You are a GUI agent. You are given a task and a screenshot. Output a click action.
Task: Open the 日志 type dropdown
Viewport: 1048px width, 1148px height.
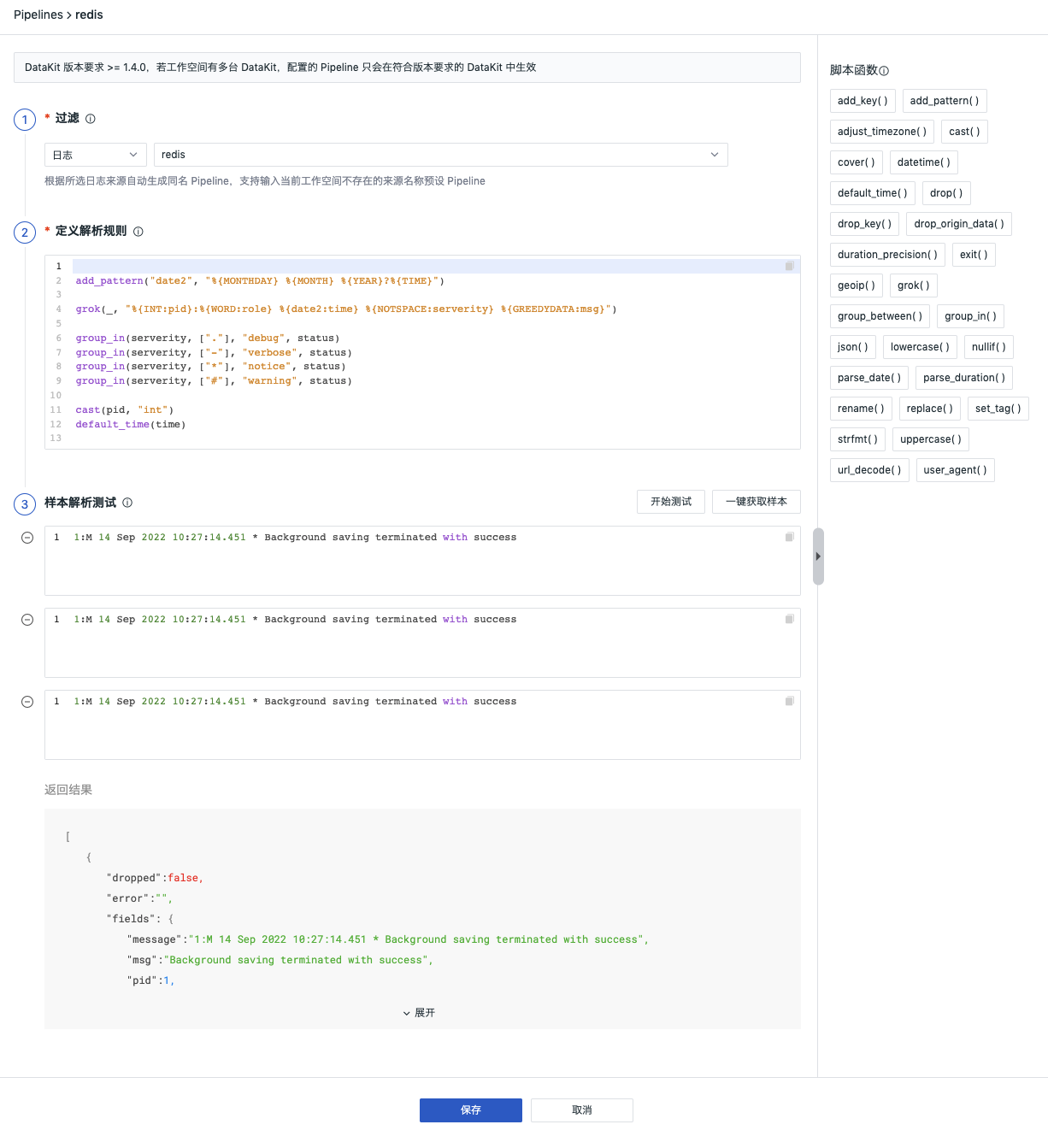pyautogui.click(x=96, y=155)
